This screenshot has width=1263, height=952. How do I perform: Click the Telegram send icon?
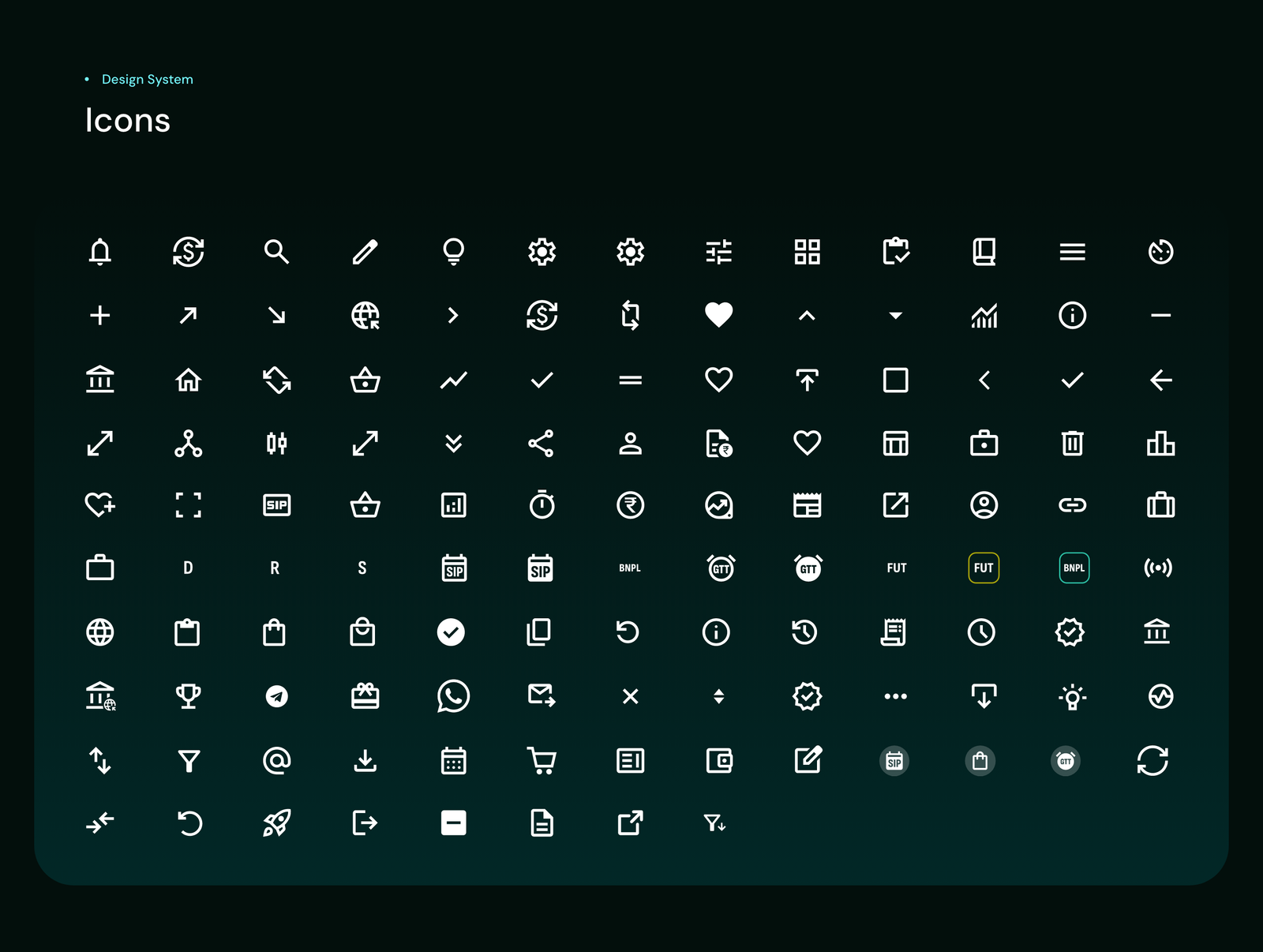pos(275,696)
